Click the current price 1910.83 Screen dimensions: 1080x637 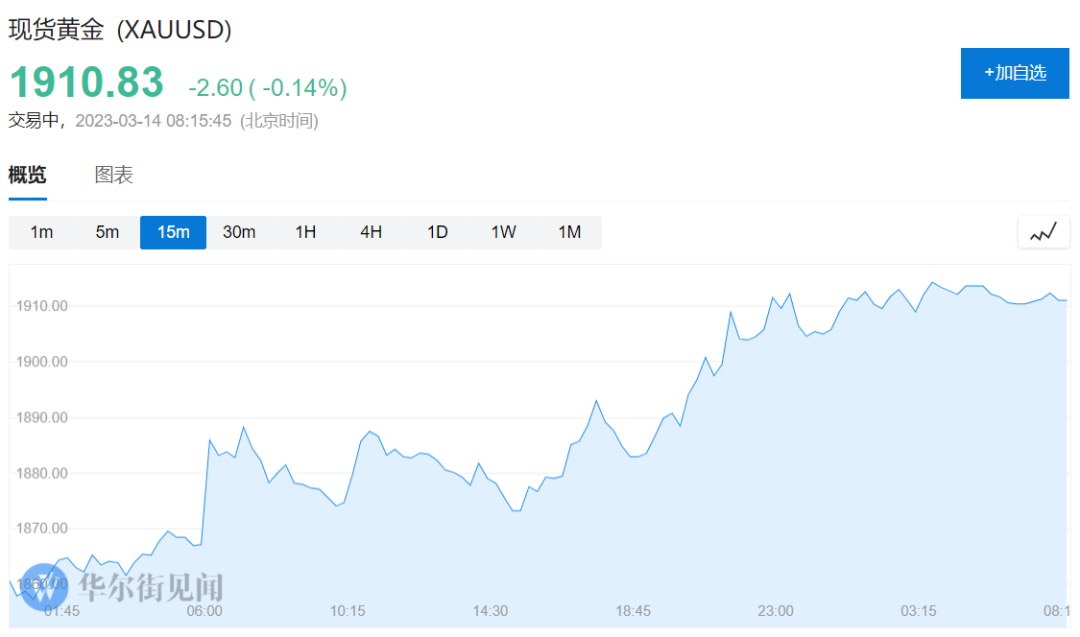86,82
